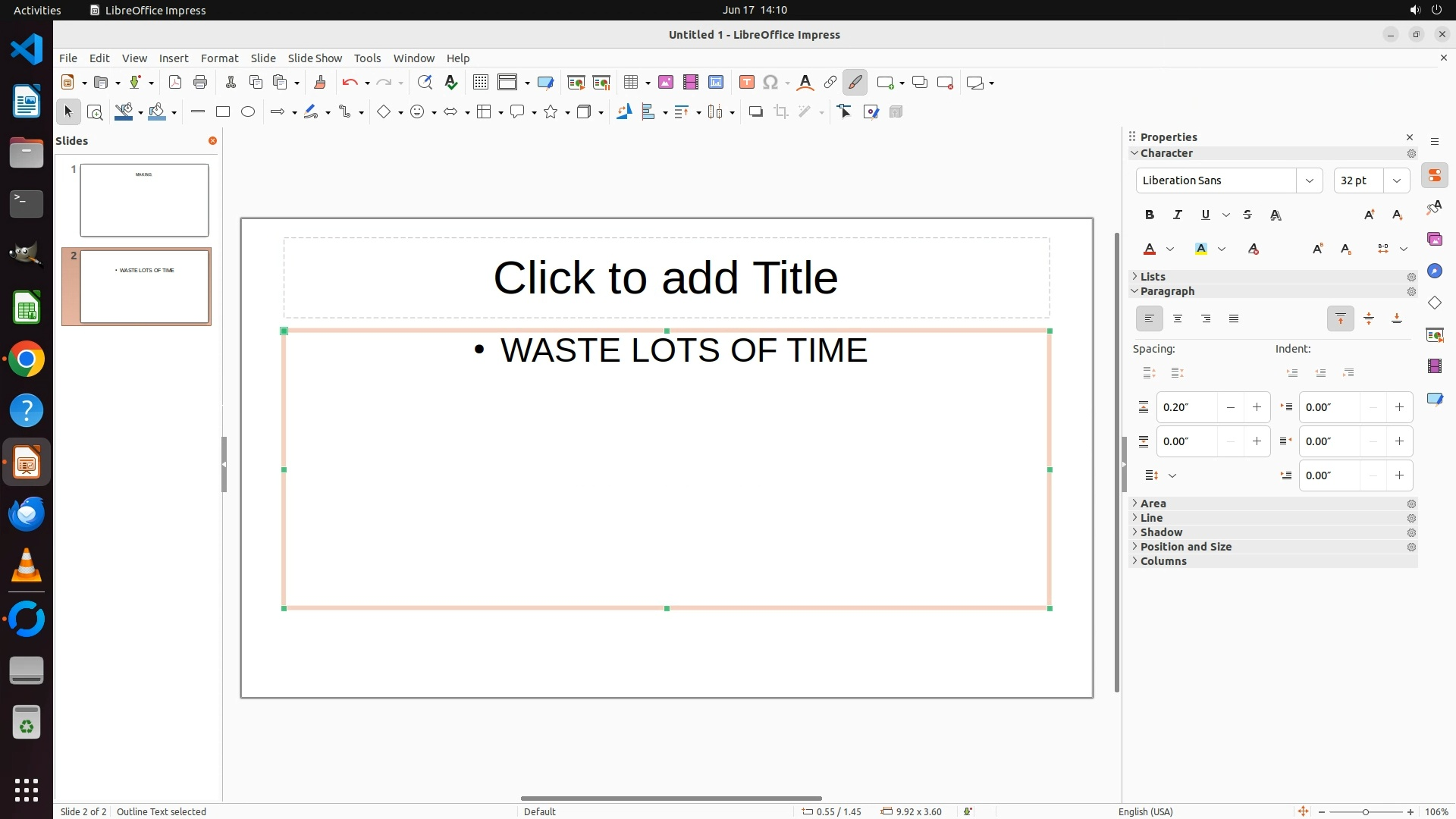Open the Gallery sidebar deck

pyautogui.click(x=1434, y=240)
